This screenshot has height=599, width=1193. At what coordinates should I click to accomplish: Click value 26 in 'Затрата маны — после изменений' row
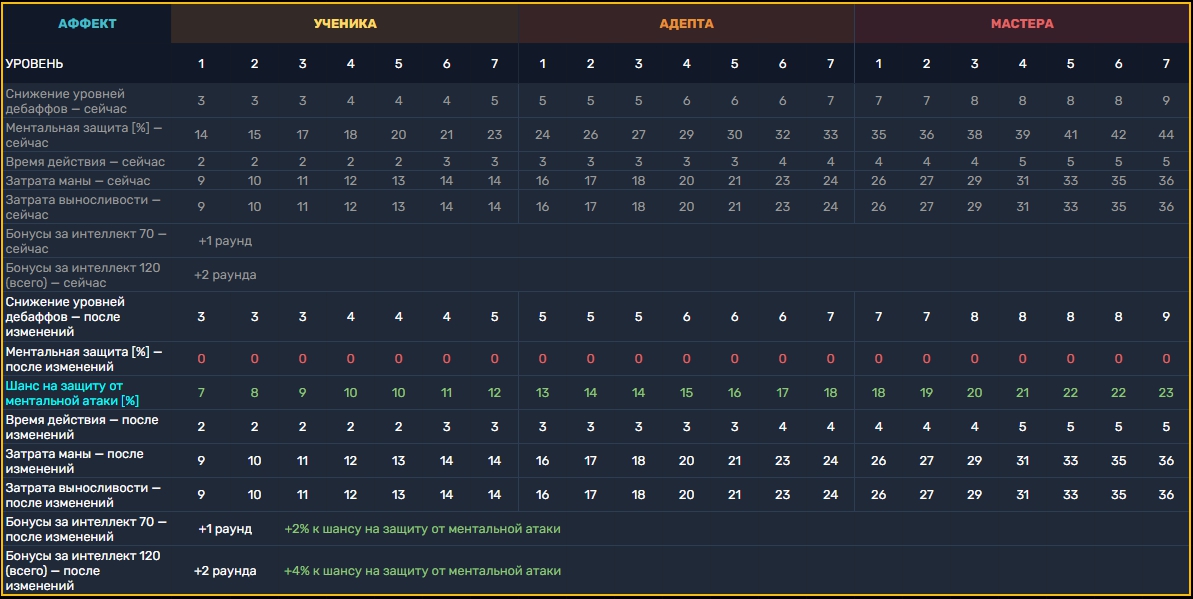pos(879,461)
